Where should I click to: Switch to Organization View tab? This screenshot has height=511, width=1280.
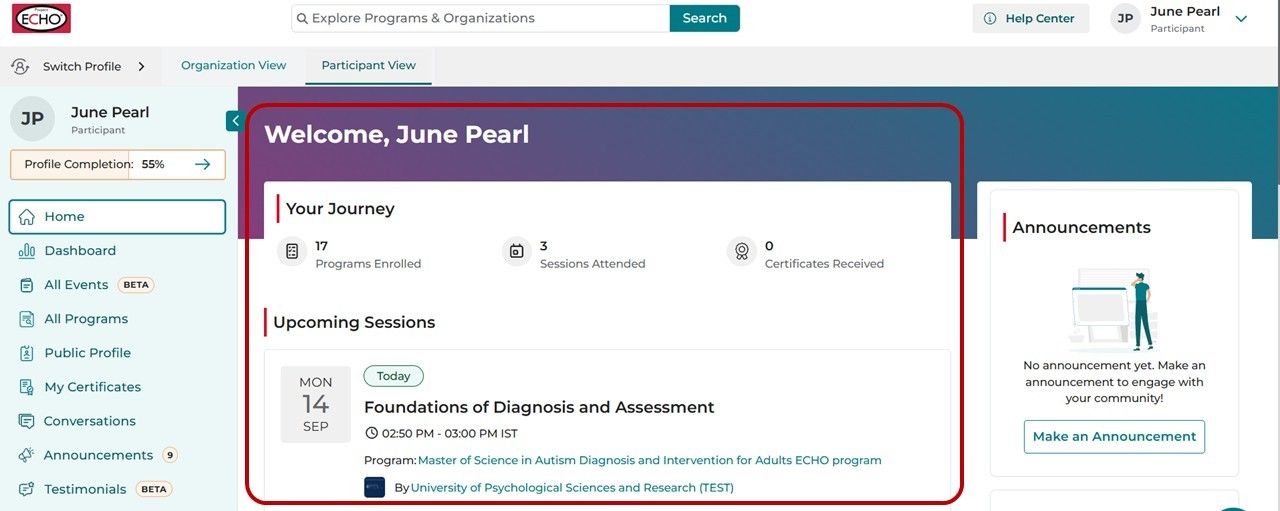tap(234, 65)
